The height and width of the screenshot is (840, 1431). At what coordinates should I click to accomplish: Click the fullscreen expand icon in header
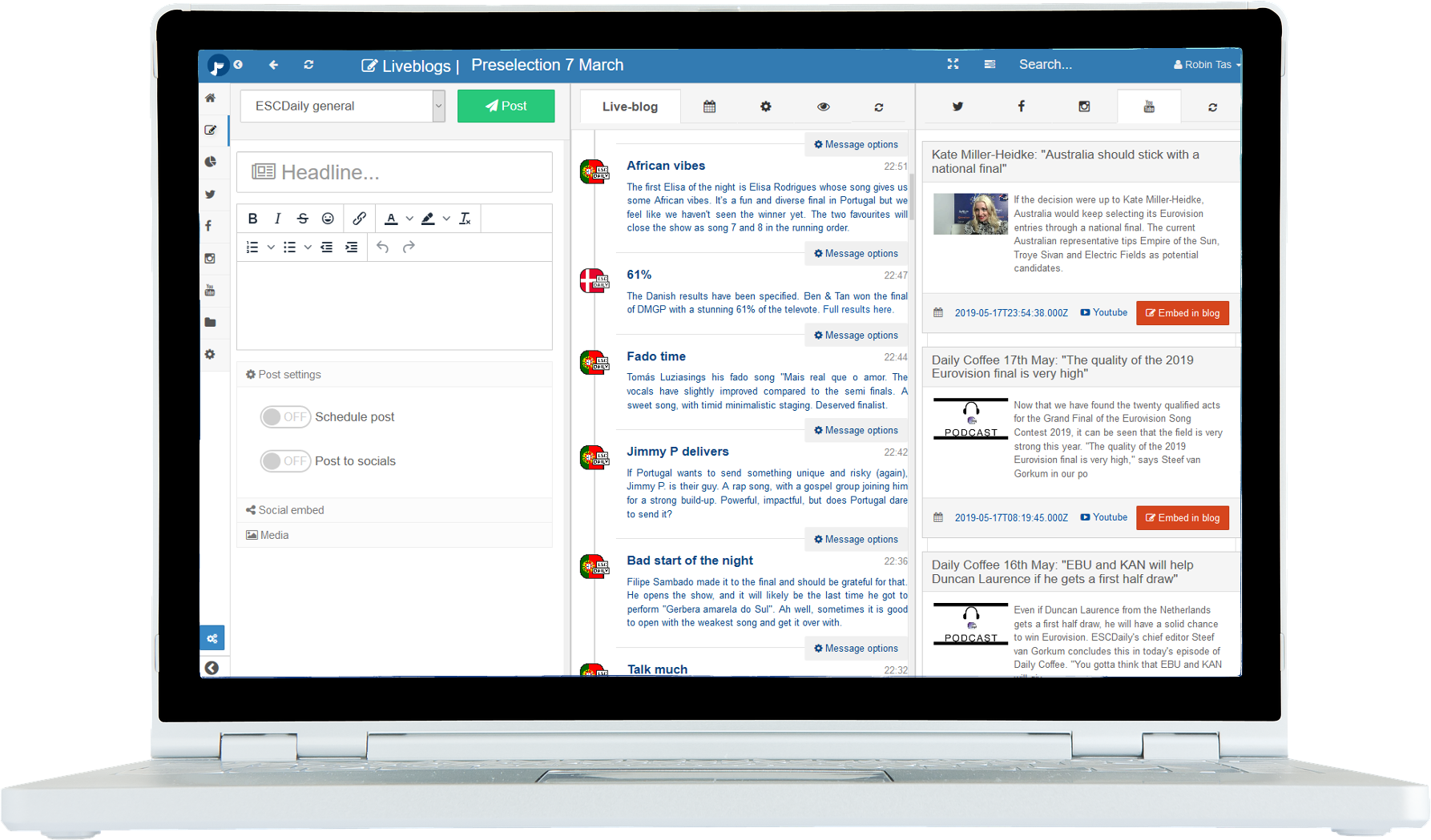click(953, 64)
